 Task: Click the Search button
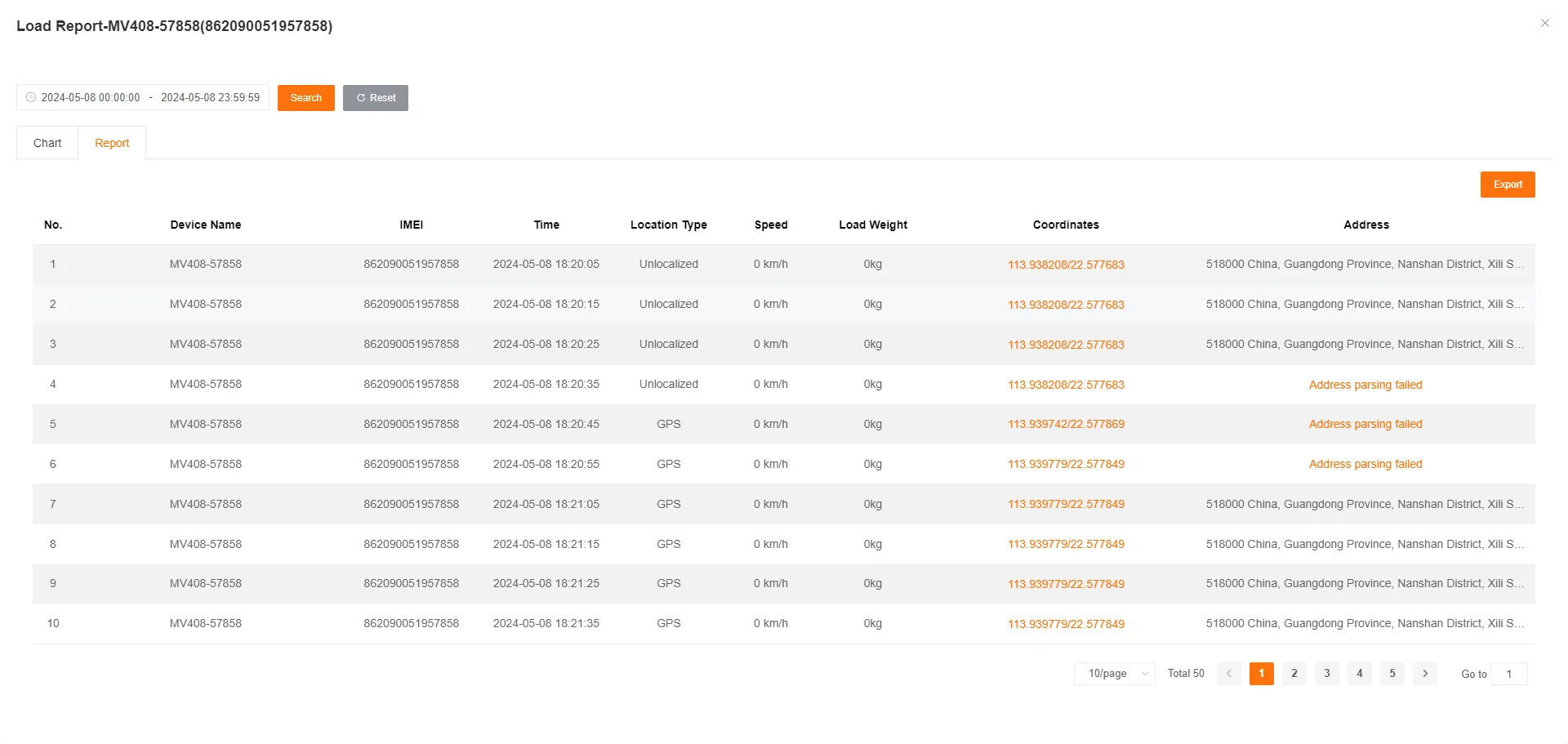[305, 97]
